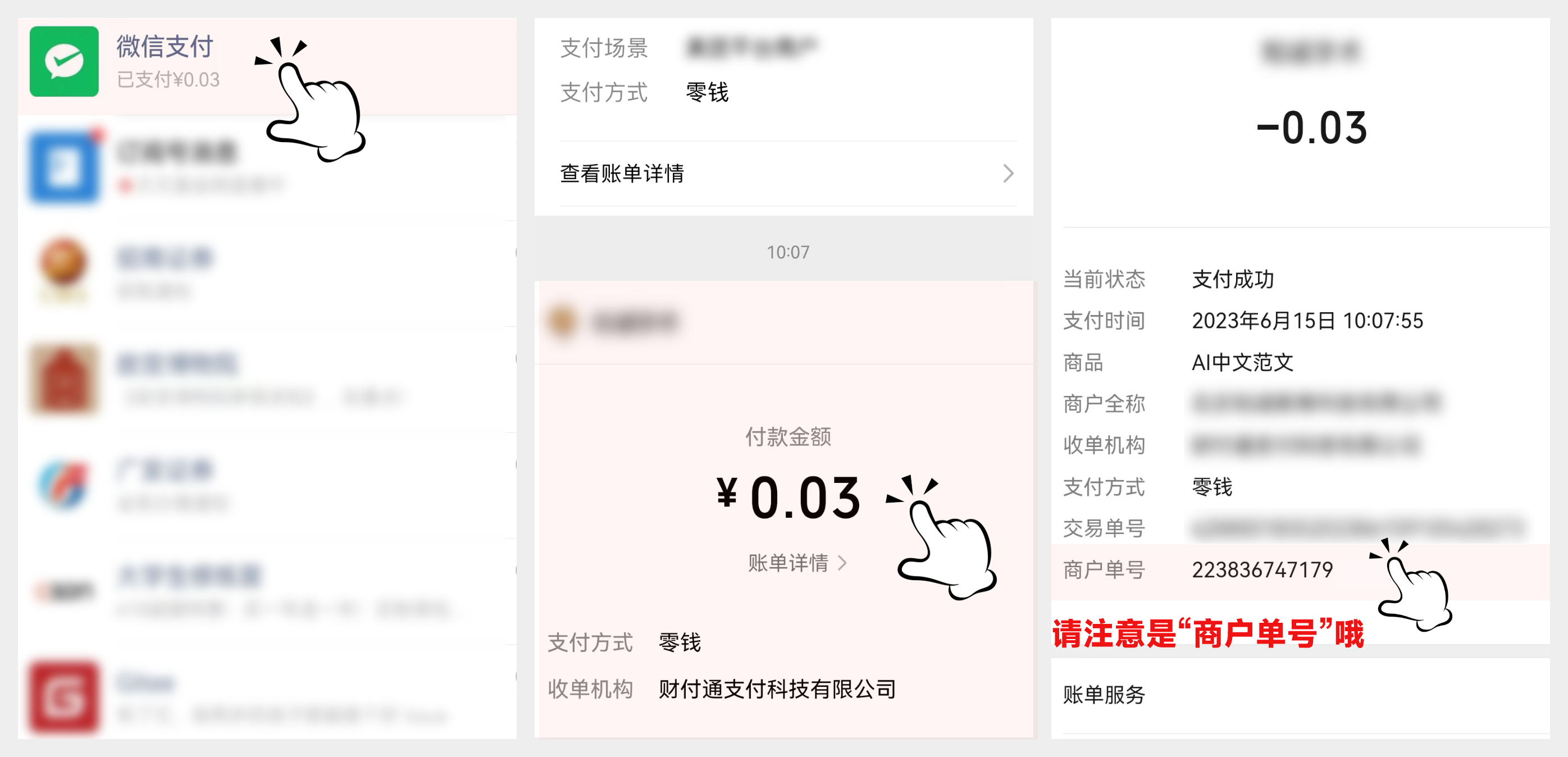Open the blue-red circular logo chat
This screenshot has width=1568, height=757.
[x=64, y=485]
